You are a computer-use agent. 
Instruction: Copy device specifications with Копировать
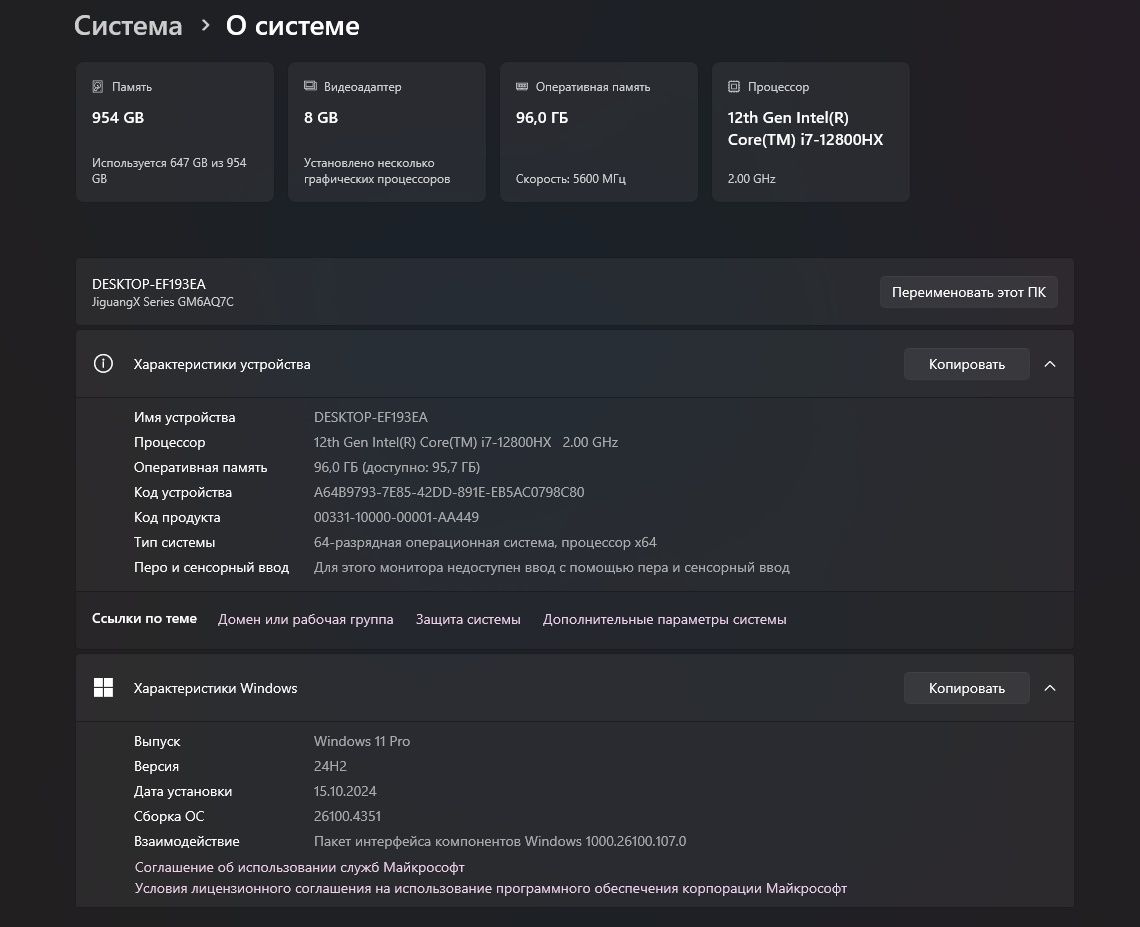coord(966,364)
